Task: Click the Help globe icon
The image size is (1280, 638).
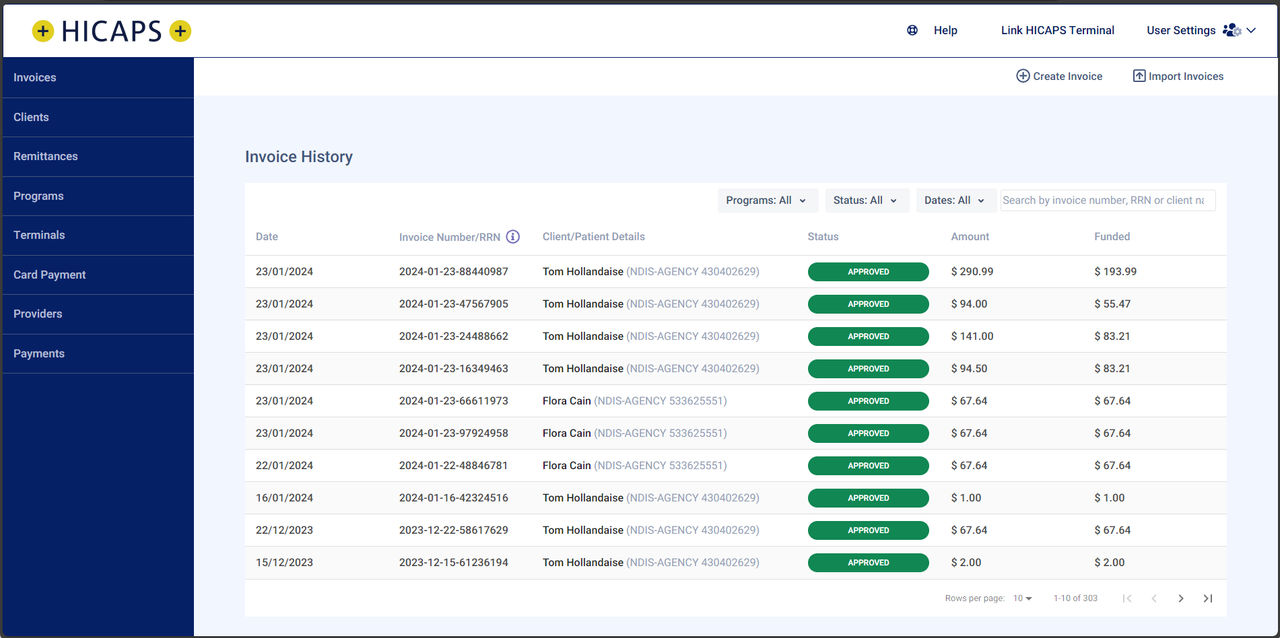Action: (x=911, y=30)
